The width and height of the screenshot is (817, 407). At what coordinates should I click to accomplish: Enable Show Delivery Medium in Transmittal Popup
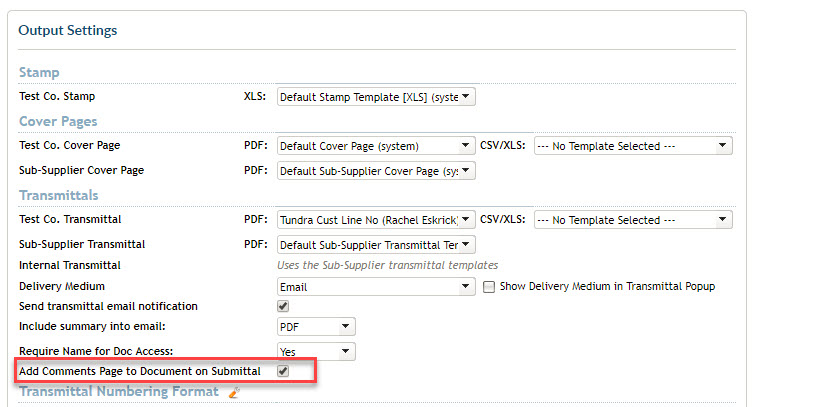tap(489, 287)
